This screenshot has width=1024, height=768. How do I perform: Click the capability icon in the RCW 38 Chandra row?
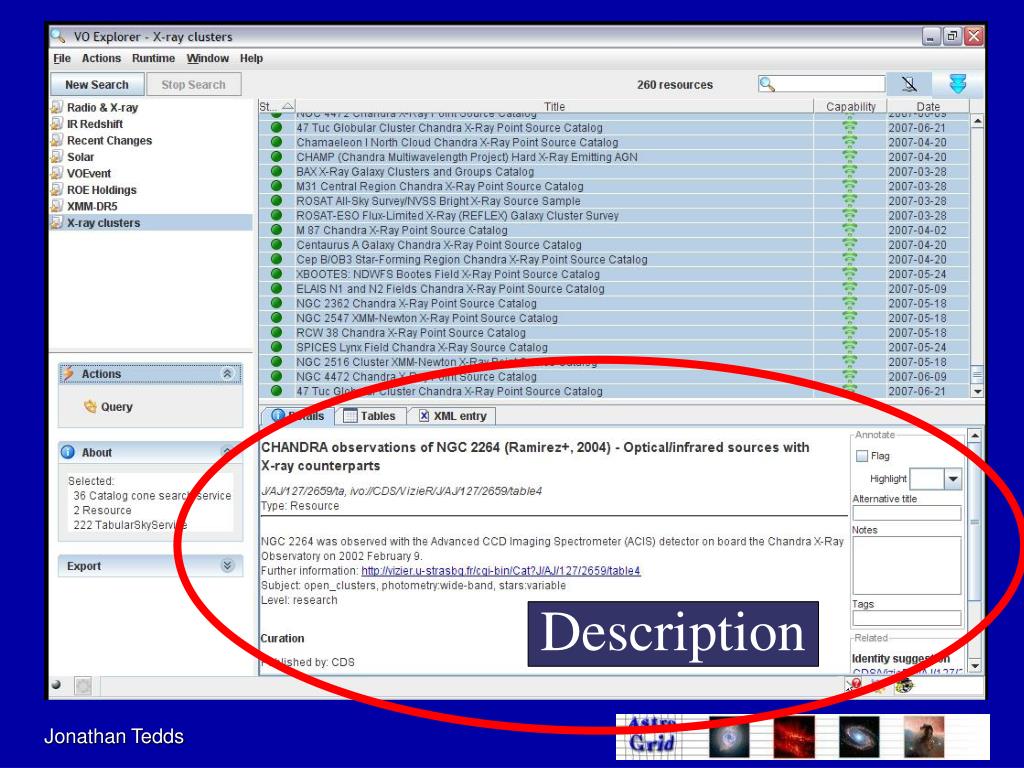coord(849,332)
